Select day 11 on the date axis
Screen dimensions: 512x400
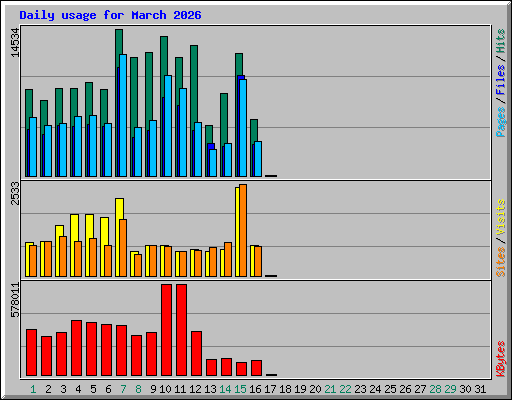[180, 389]
